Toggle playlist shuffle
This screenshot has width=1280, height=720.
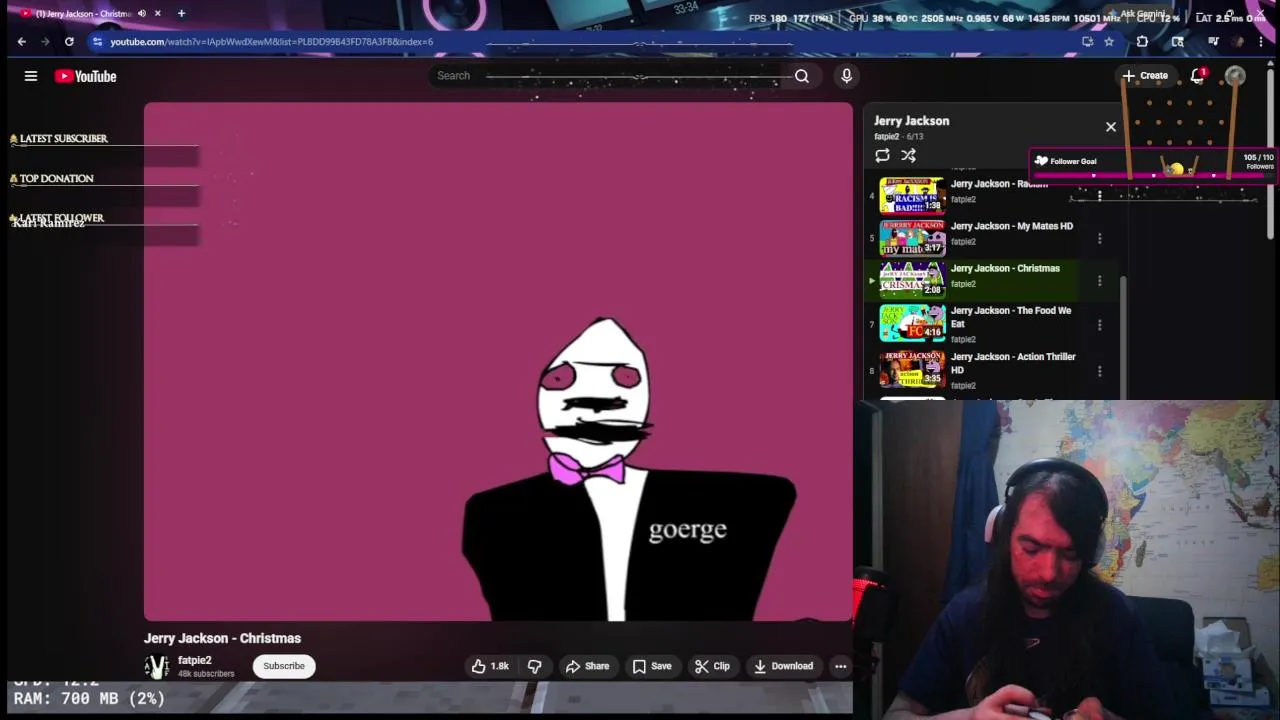908,155
